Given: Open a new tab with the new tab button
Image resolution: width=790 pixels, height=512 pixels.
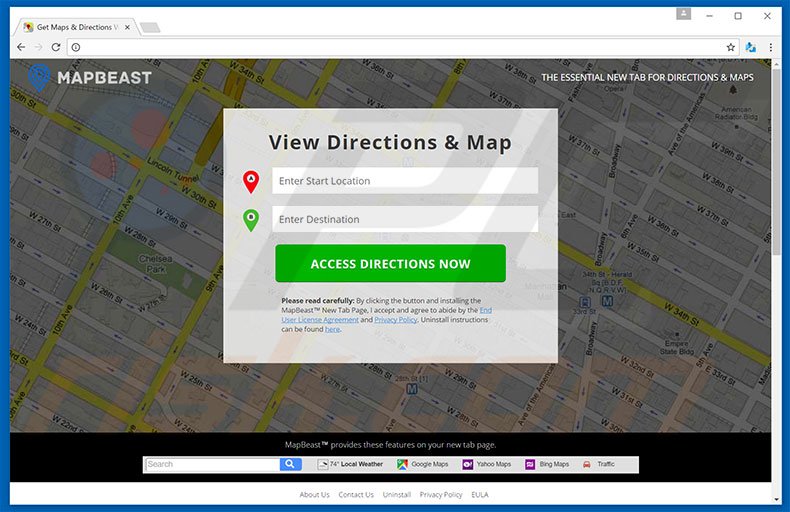Looking at the screenshot, I should [150, 27].
